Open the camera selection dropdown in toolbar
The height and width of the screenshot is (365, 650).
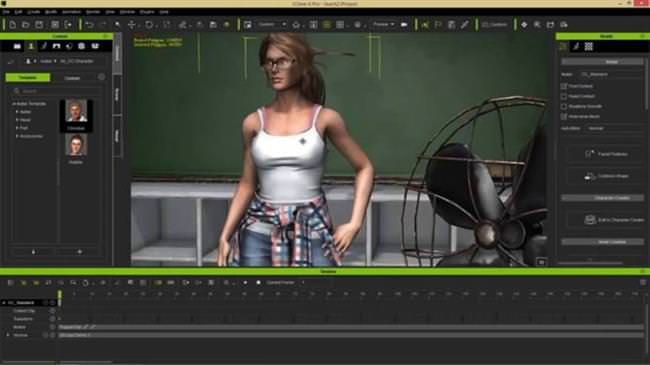[271, 25]
